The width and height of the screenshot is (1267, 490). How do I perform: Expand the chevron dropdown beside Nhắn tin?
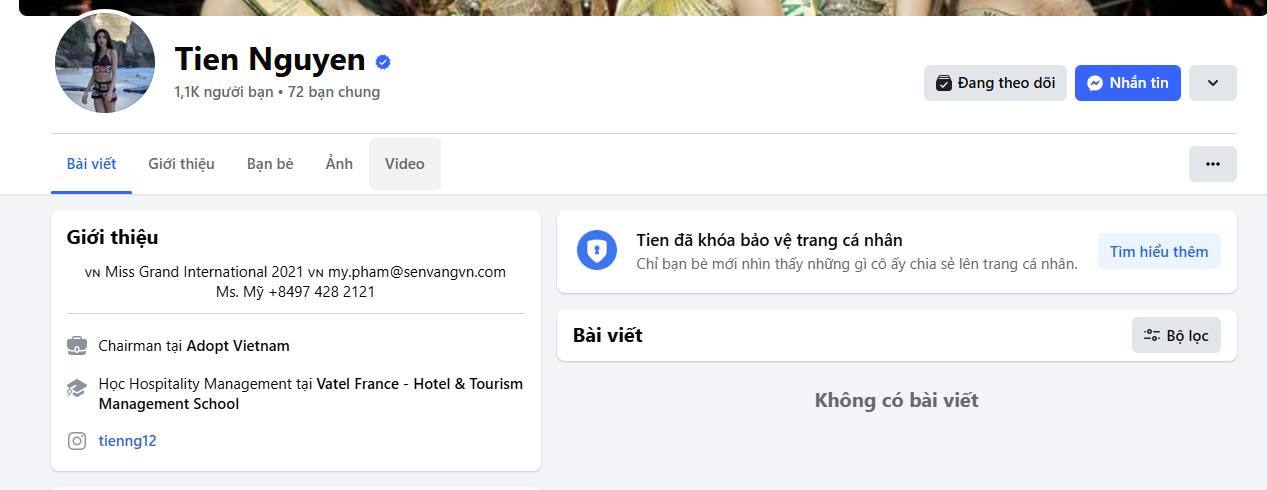1212,83
